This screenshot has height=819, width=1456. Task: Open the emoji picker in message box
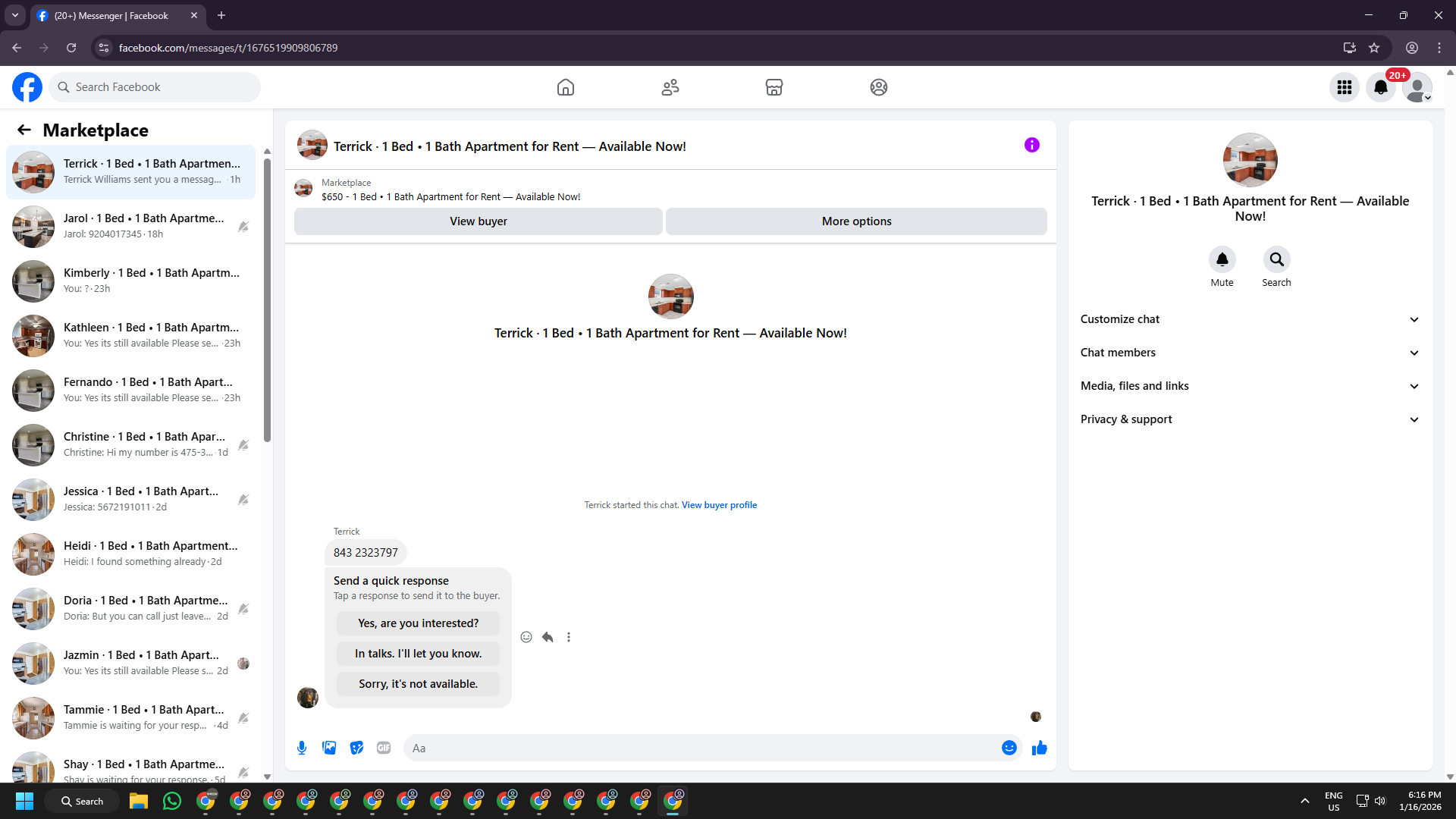pyautogui.click(x=1009, y=748)
